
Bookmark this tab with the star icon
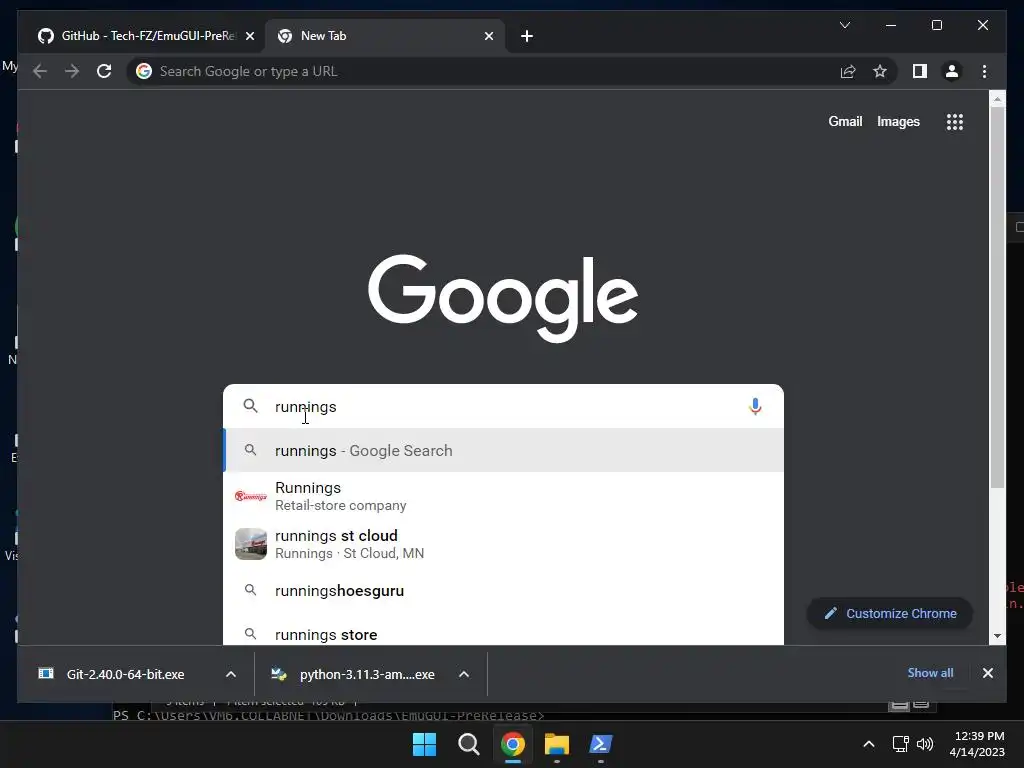[880, 71]
